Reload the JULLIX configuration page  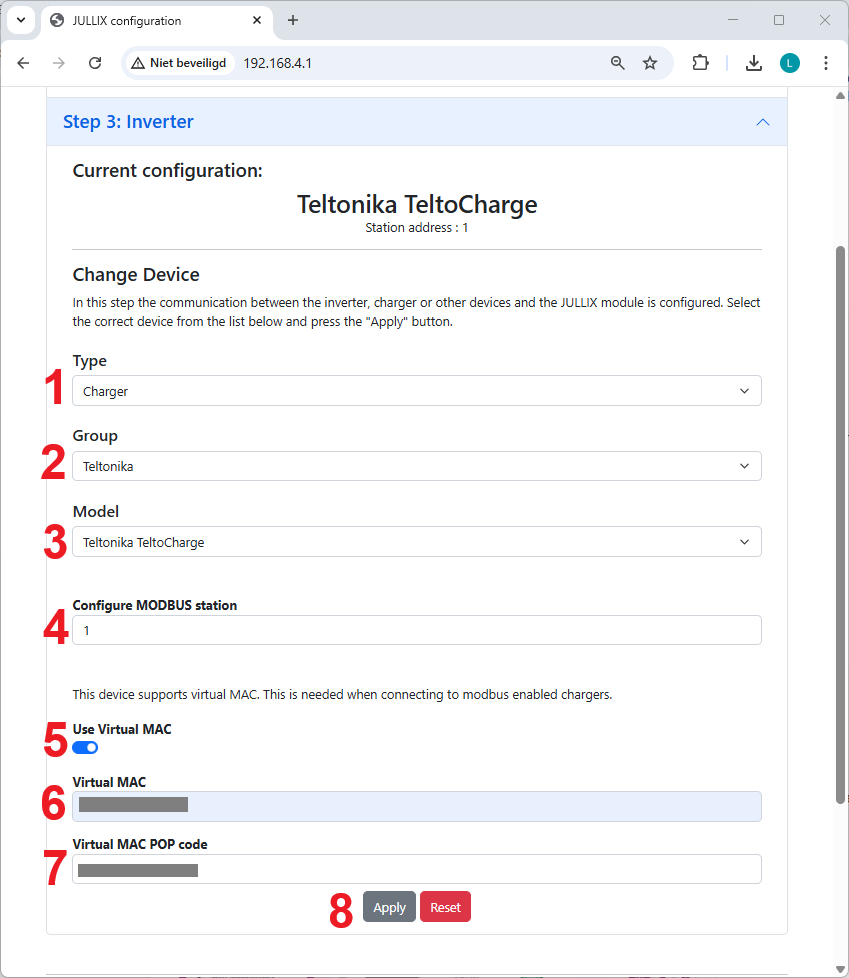[95, 63]
